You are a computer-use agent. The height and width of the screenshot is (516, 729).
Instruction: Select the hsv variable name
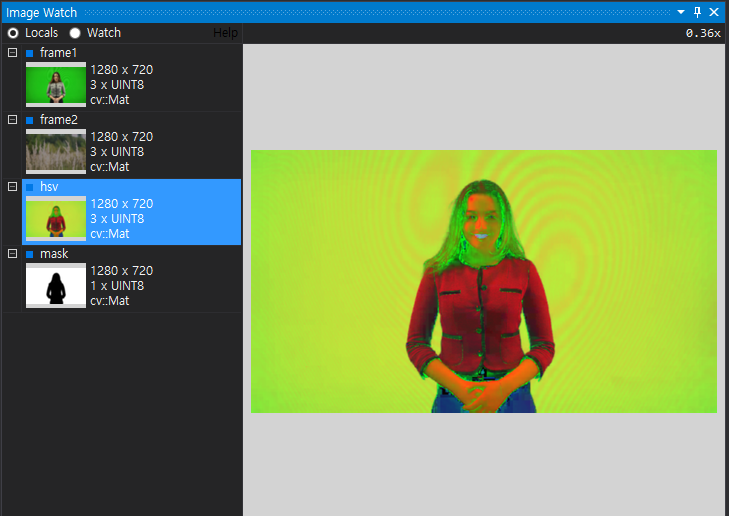tap(49, 186)
